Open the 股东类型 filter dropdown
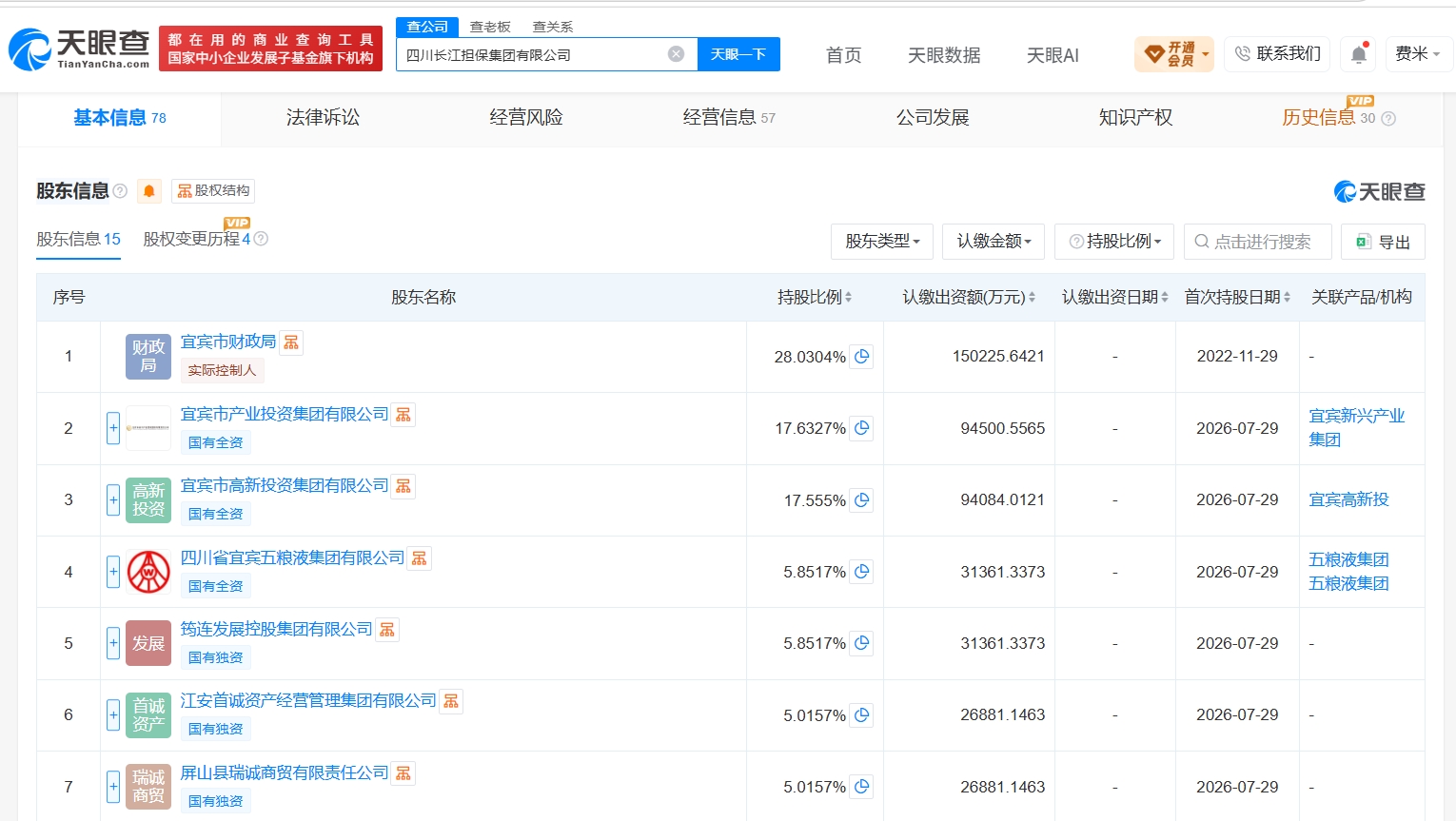 tap(882, 242)
